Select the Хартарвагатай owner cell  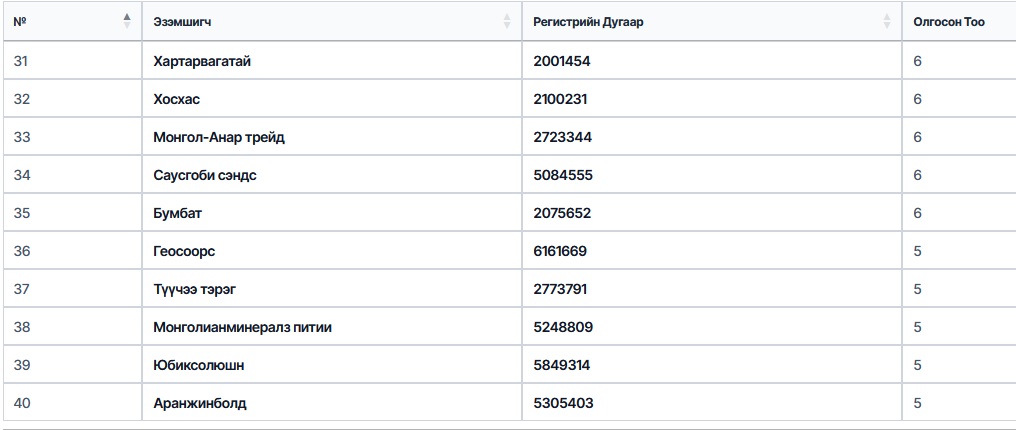coord(202,62)
